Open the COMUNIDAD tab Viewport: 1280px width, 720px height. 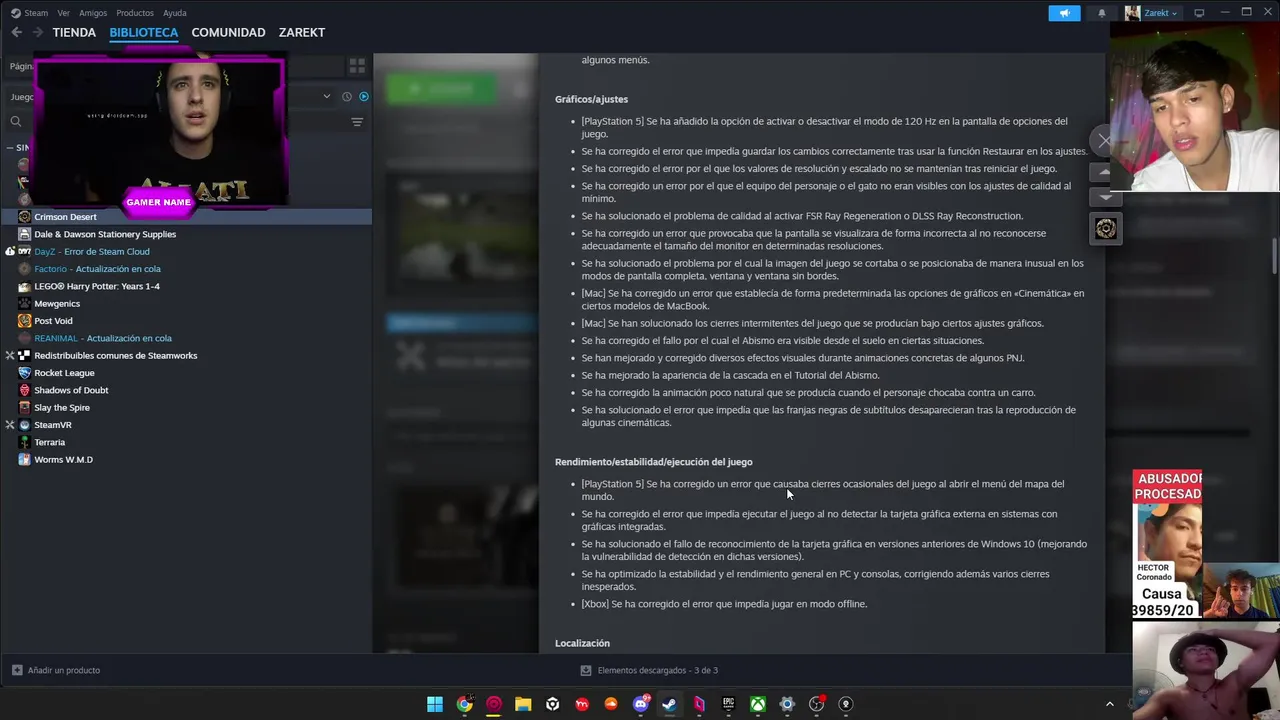(228, 32)
